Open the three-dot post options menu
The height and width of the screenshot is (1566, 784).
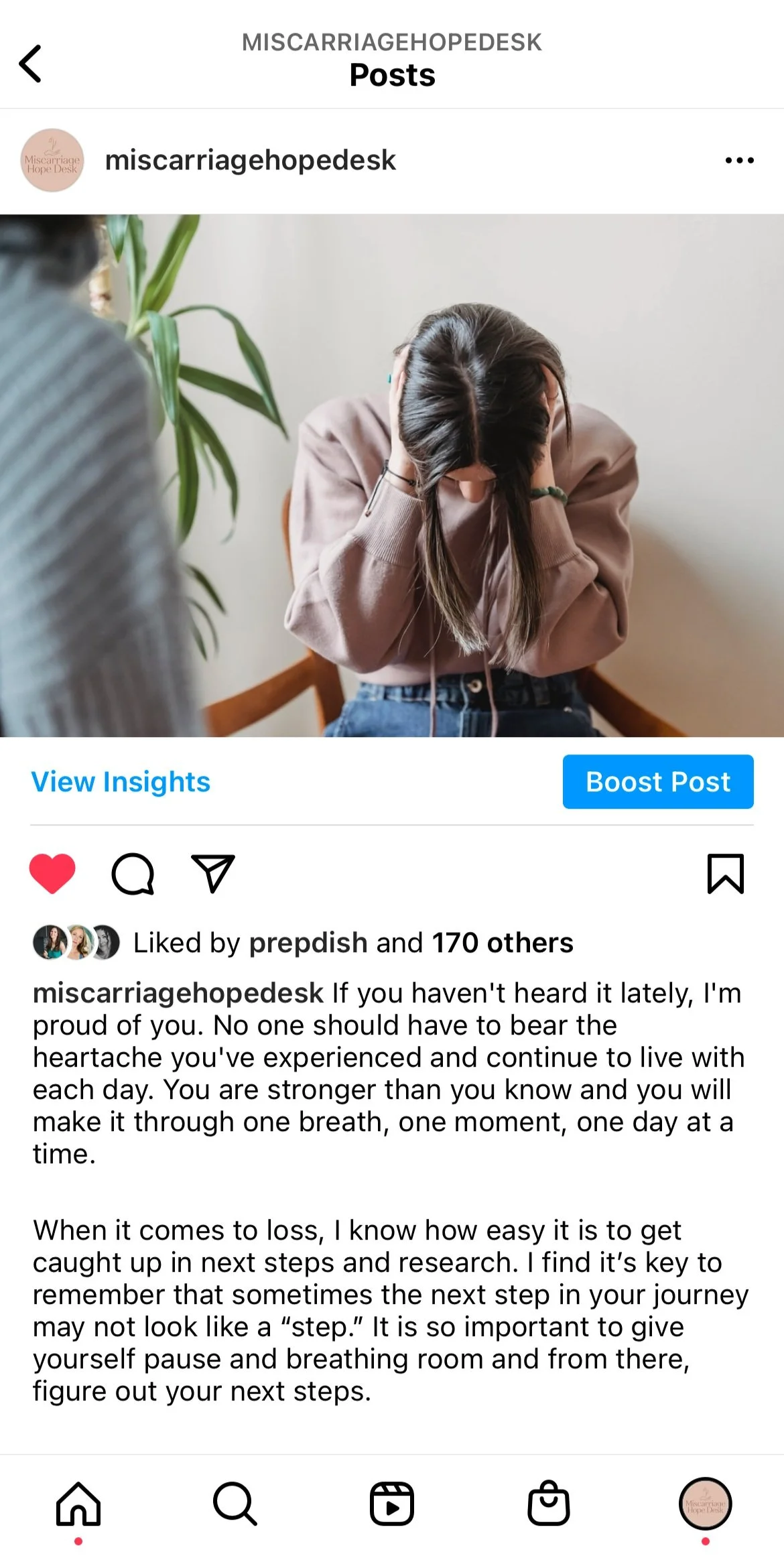pos(740,160)
